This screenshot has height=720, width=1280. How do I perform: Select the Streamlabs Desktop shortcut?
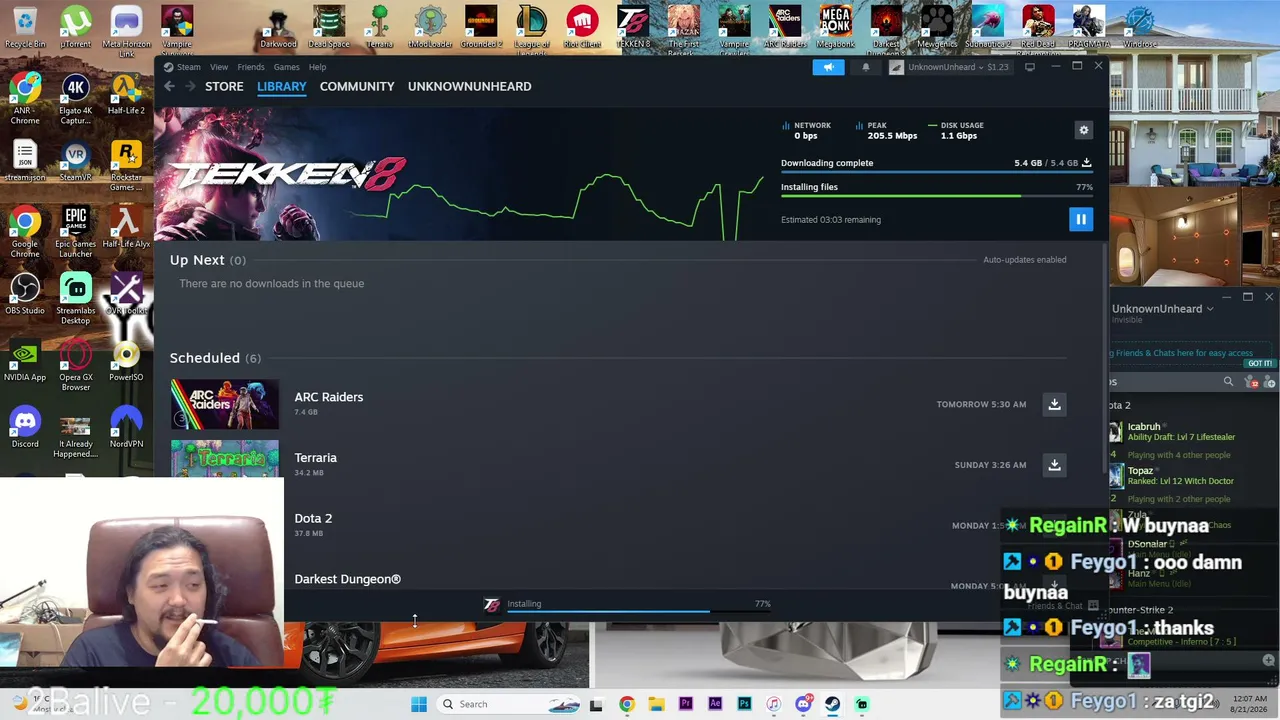76,299
